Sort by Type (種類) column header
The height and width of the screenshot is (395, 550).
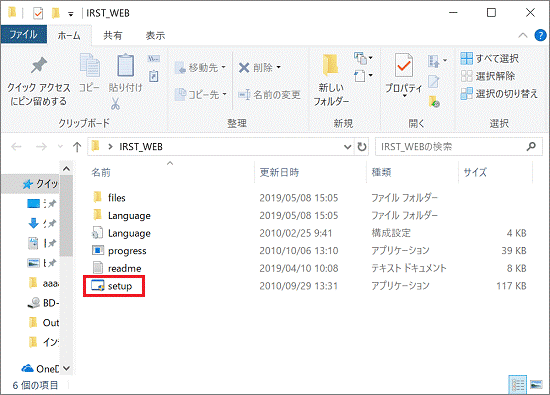coord(382,172)
